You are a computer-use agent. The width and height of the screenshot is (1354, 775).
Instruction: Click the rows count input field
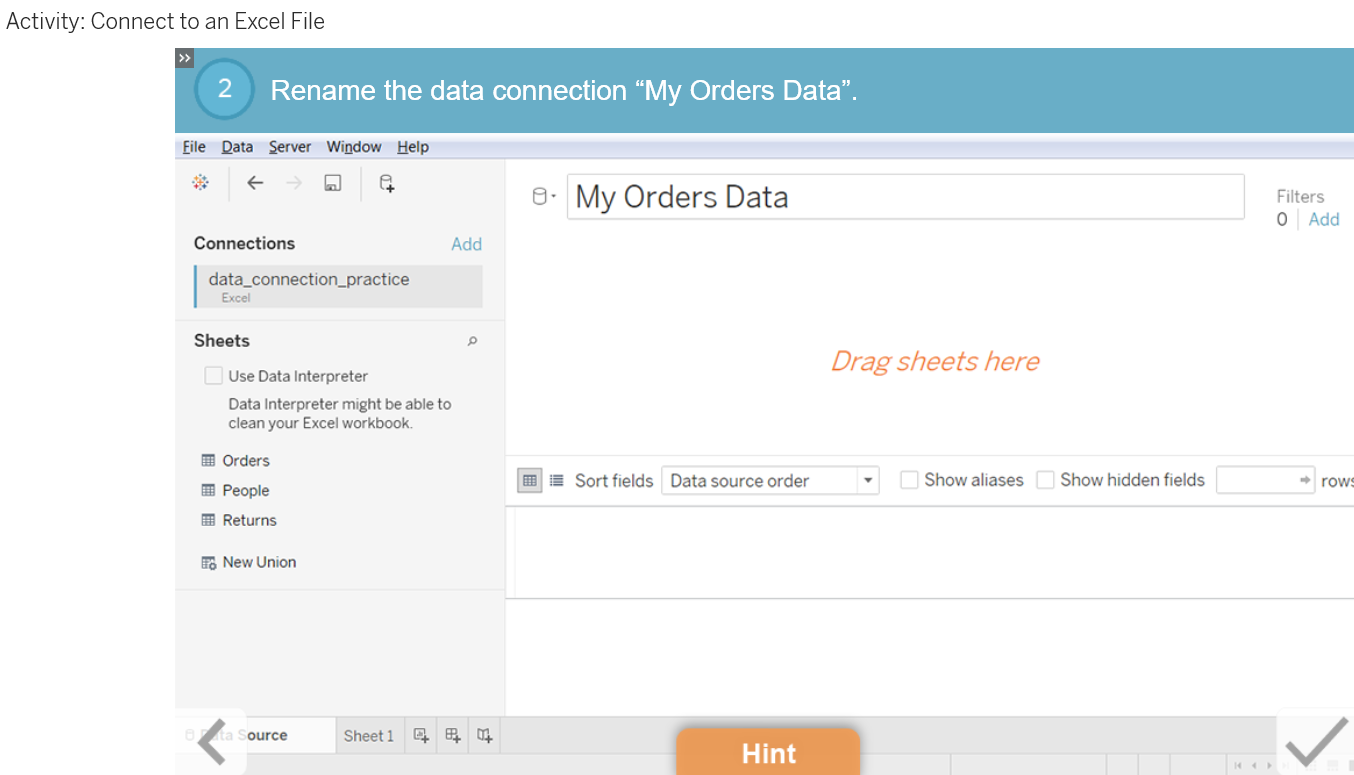click(1265, 480)
